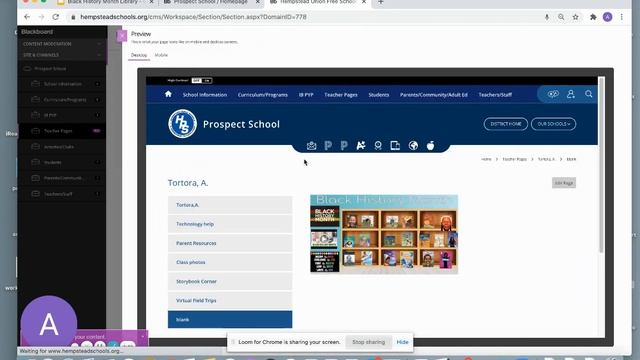
Task: Select Teacher Pages channel in Blackboard sidebar
Action: click(62, 131)
